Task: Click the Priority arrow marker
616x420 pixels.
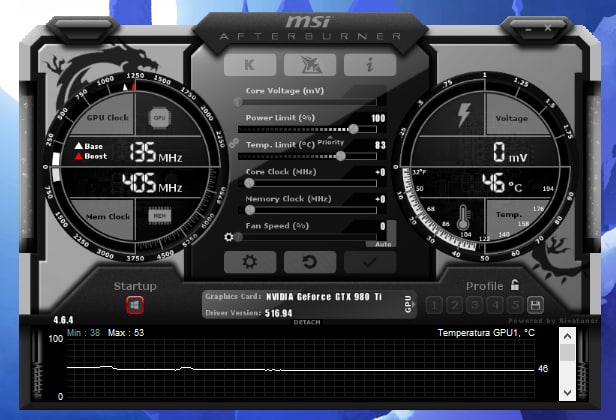Action: coord(330,137)
